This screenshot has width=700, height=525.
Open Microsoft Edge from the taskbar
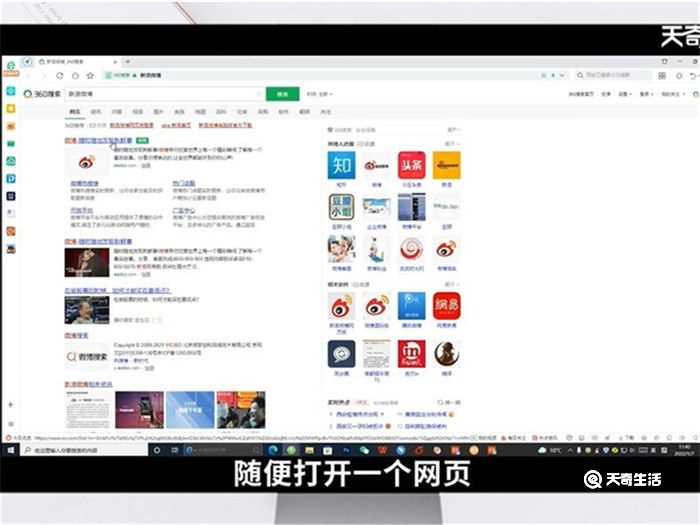pos(273,450)
